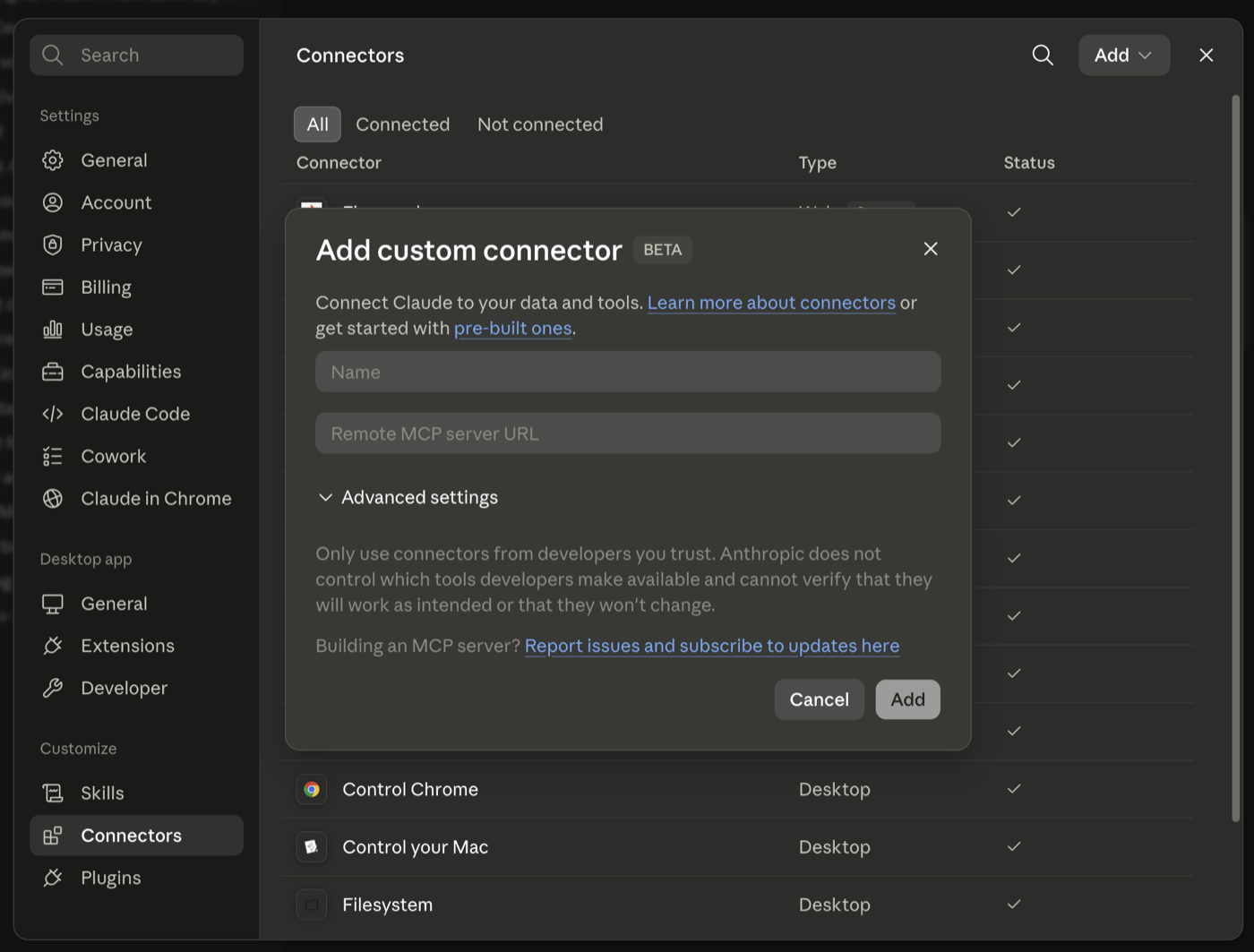The height and width of the screenshot is (952, 1254).
Task: Focus the Remote MCP server URL field
Action: (628, 433)
